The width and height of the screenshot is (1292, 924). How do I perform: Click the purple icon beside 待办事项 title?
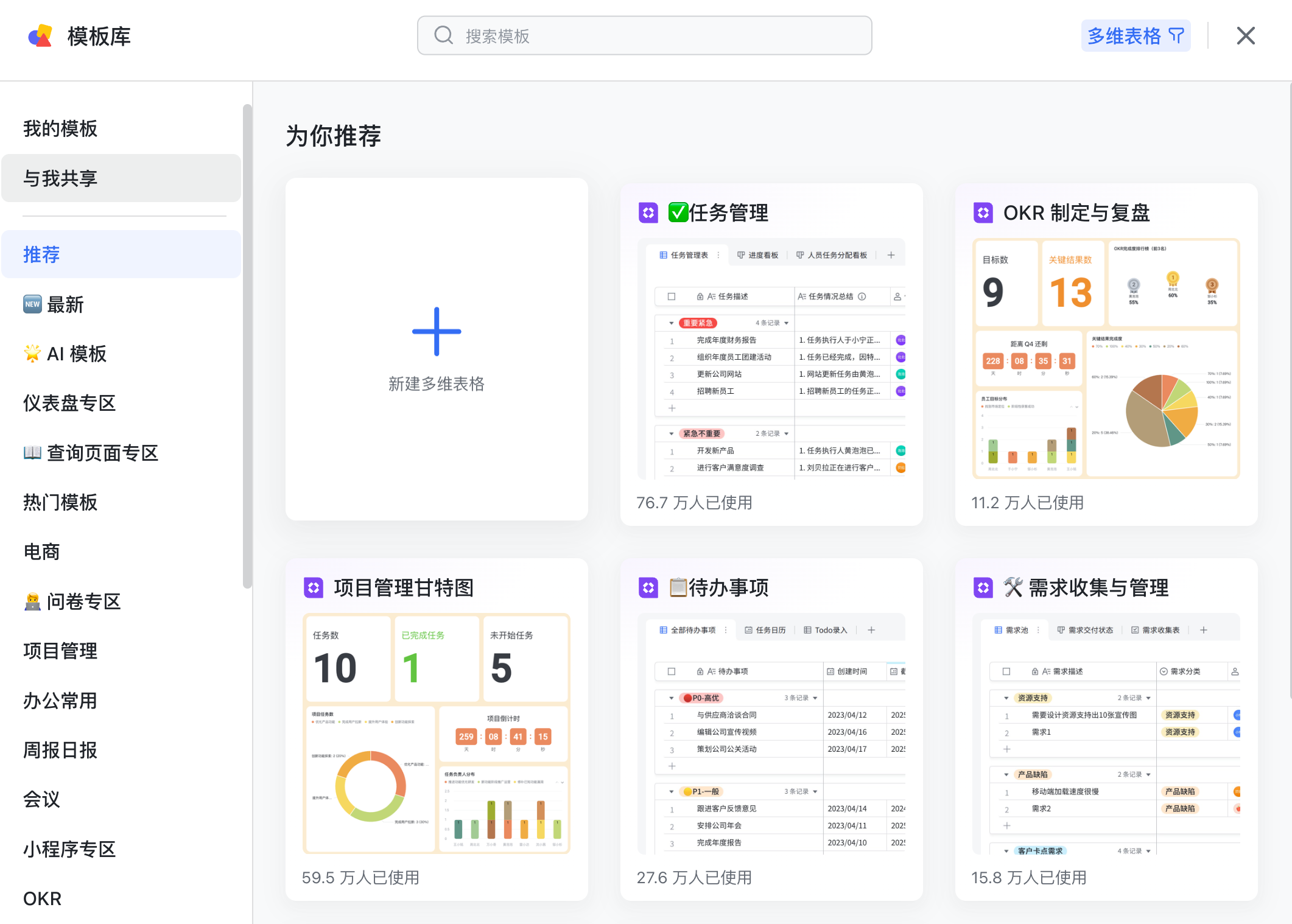(648, 587)
